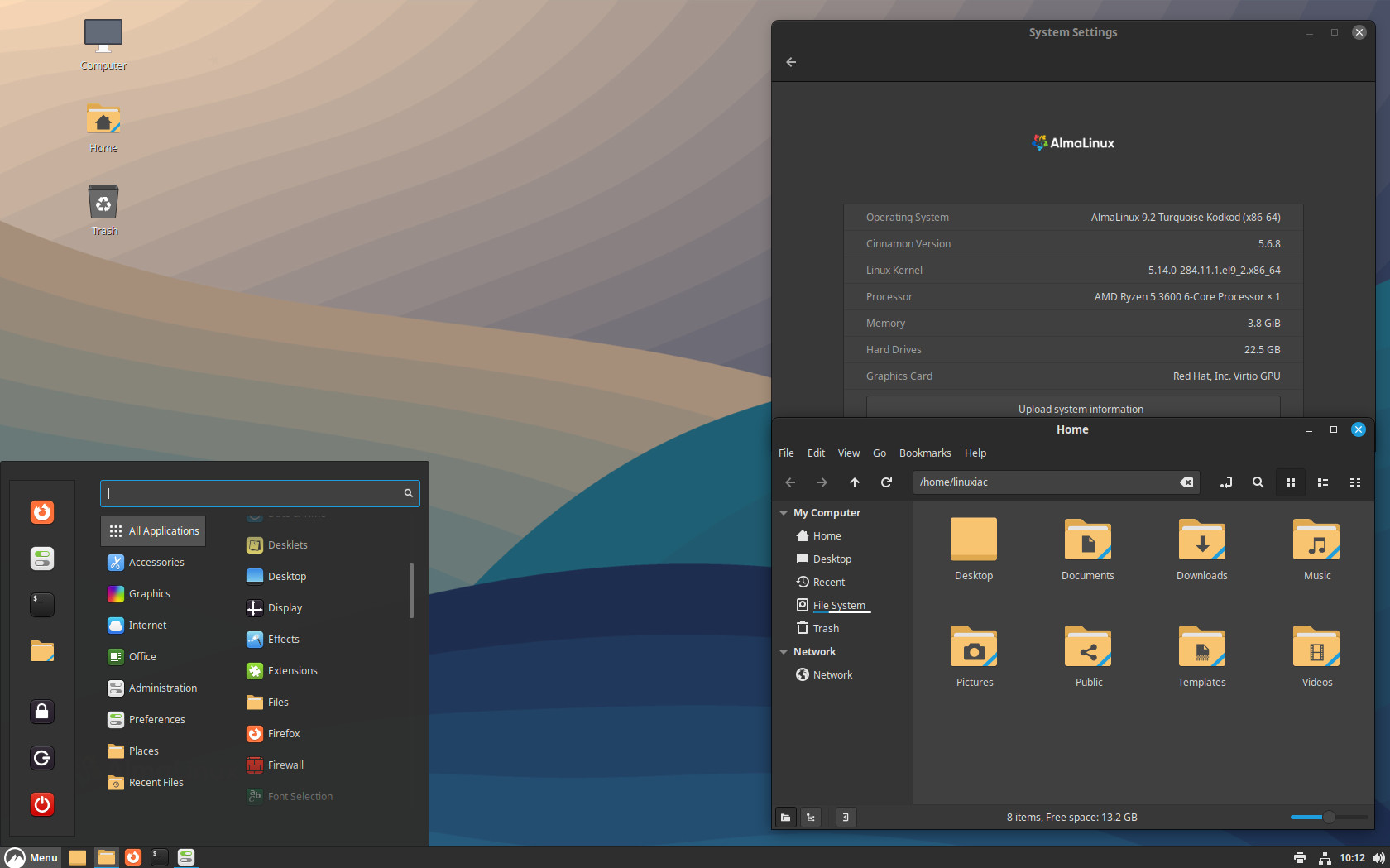The height and width of the screenshot is (868, 1390).
Task: Click the Menu button on the panel
Action: click(31, 857)
